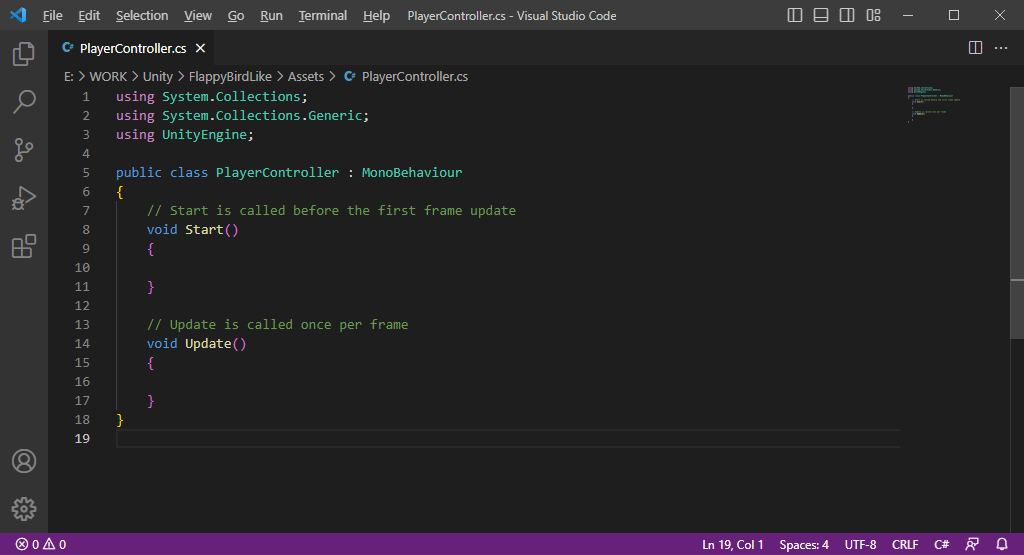Screen dimensions: 1024x555
Task: Click on MonoBehaviour in line 5
Action: (411, 172)
